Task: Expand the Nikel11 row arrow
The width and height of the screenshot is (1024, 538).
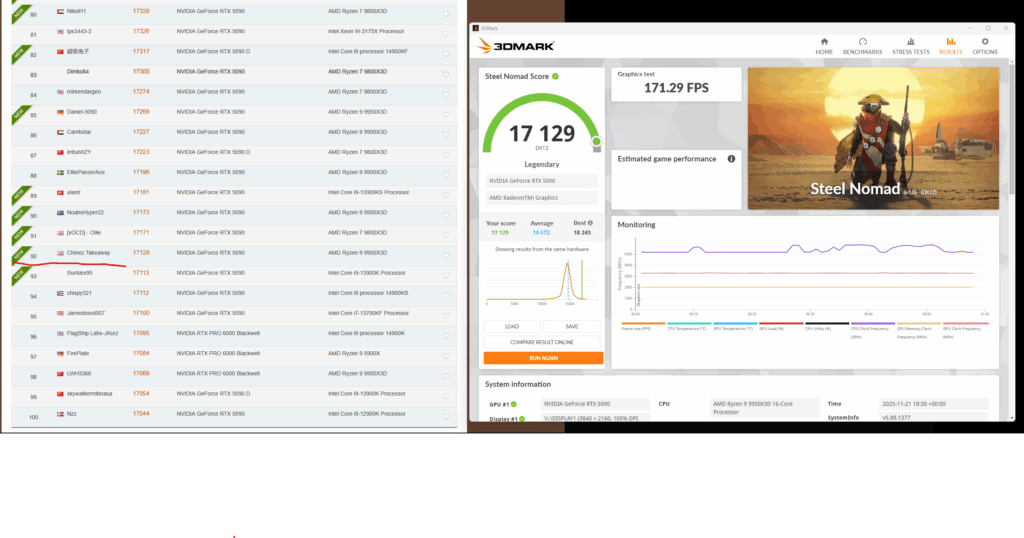Action: point(446,14)
